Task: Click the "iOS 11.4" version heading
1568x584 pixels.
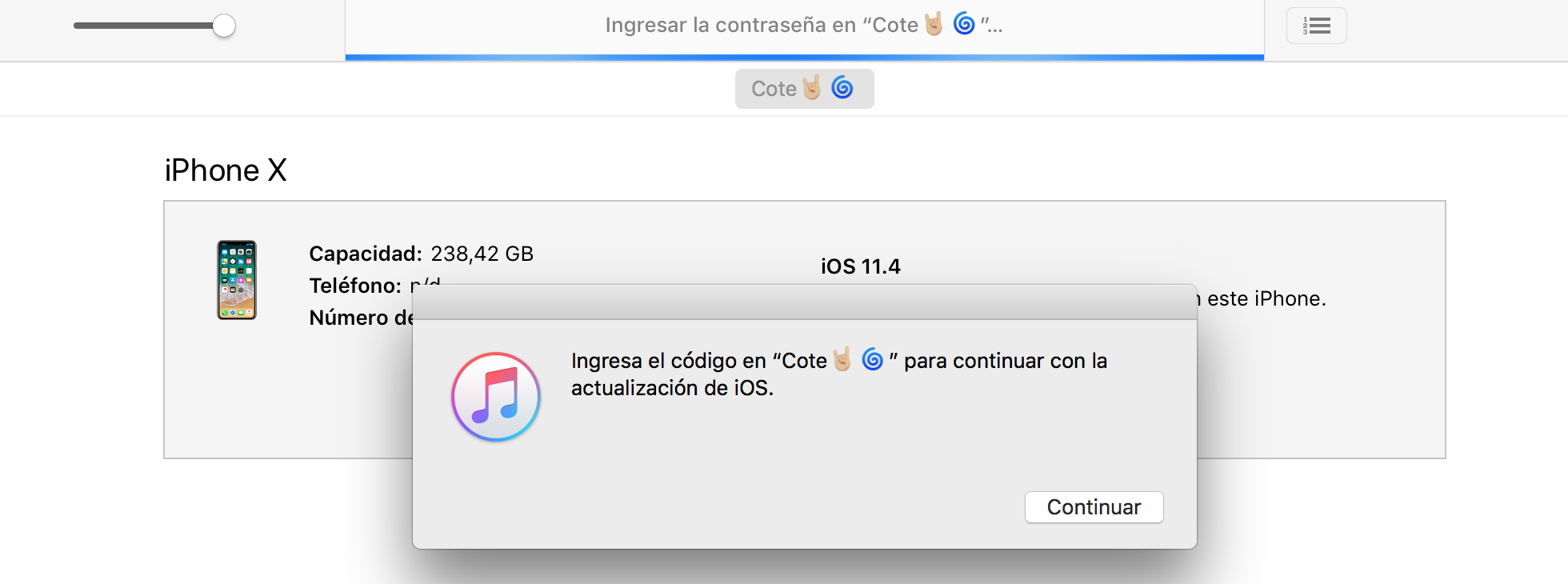Action: click(860, 266)
